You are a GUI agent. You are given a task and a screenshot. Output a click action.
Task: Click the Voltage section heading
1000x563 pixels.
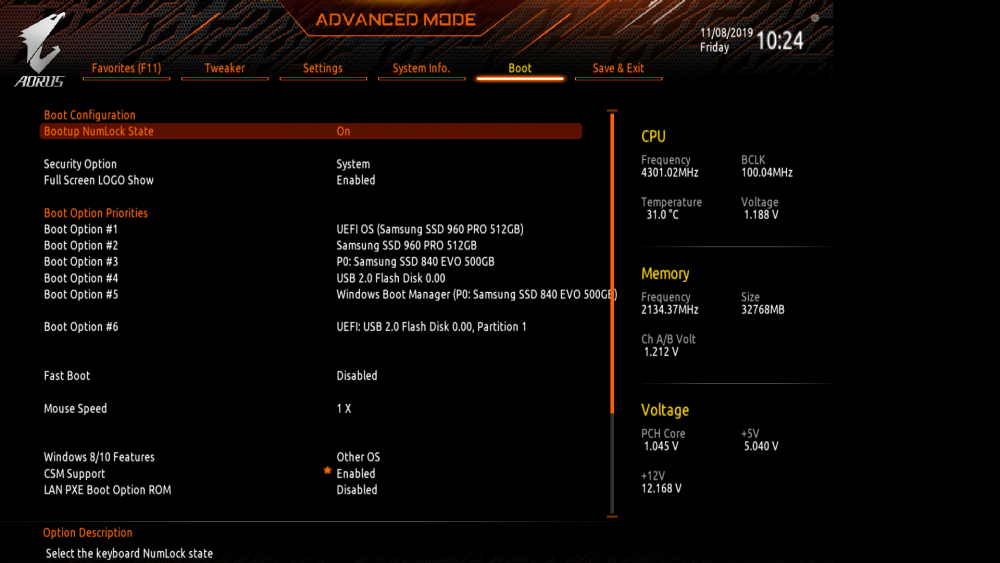coord(665,410)
